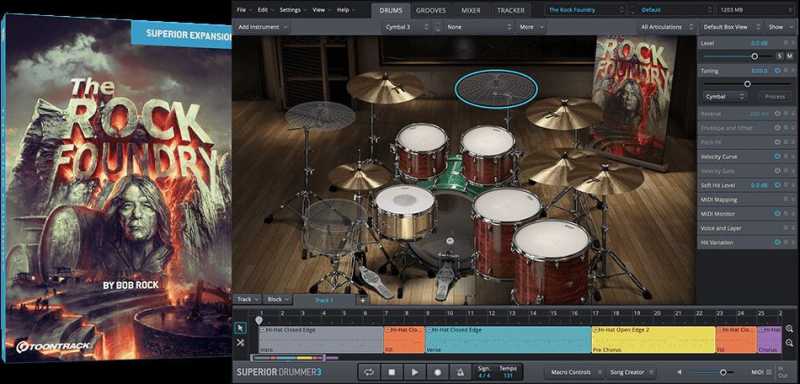Adjust the master volume slider
Viewport: 800px width, 384px height.
pyautogui.click(x=722, y=373)
